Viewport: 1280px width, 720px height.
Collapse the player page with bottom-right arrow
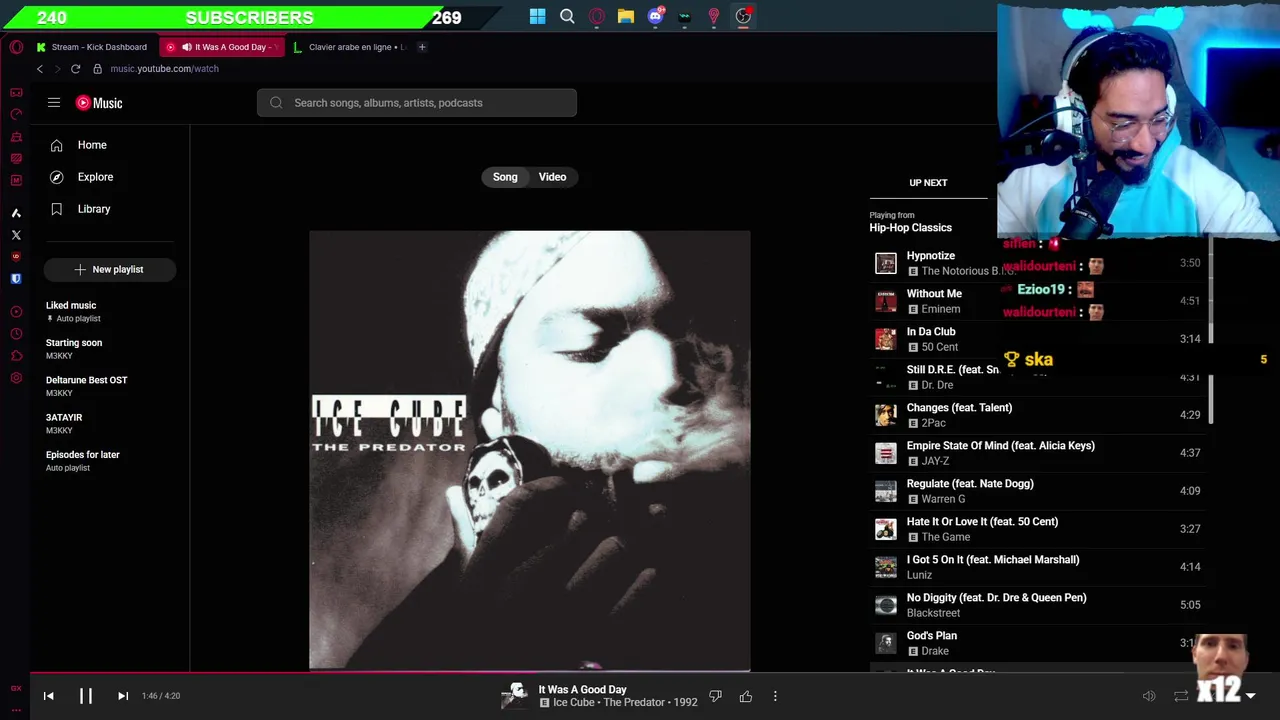[1250, 696]
